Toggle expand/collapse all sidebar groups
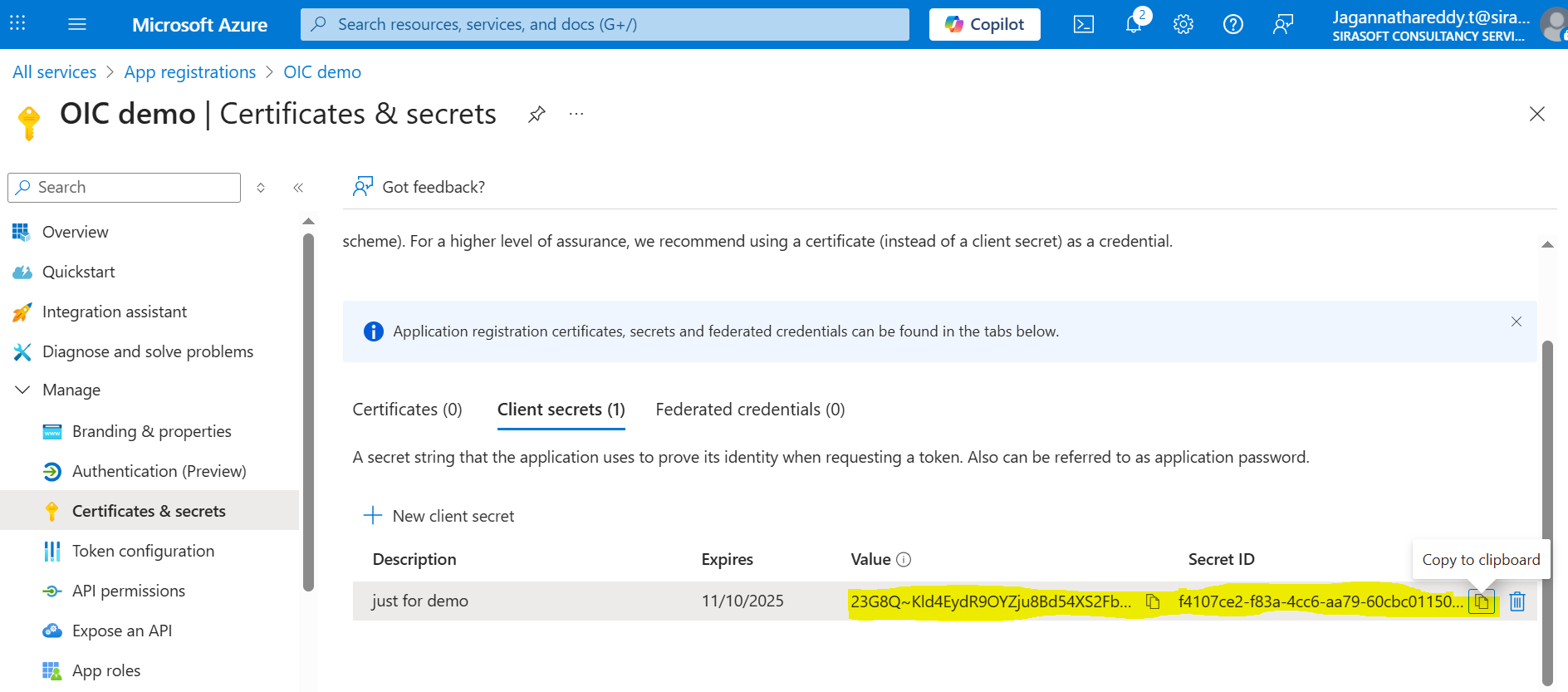Screen dimensions: 1568x692 pos(261,188)
